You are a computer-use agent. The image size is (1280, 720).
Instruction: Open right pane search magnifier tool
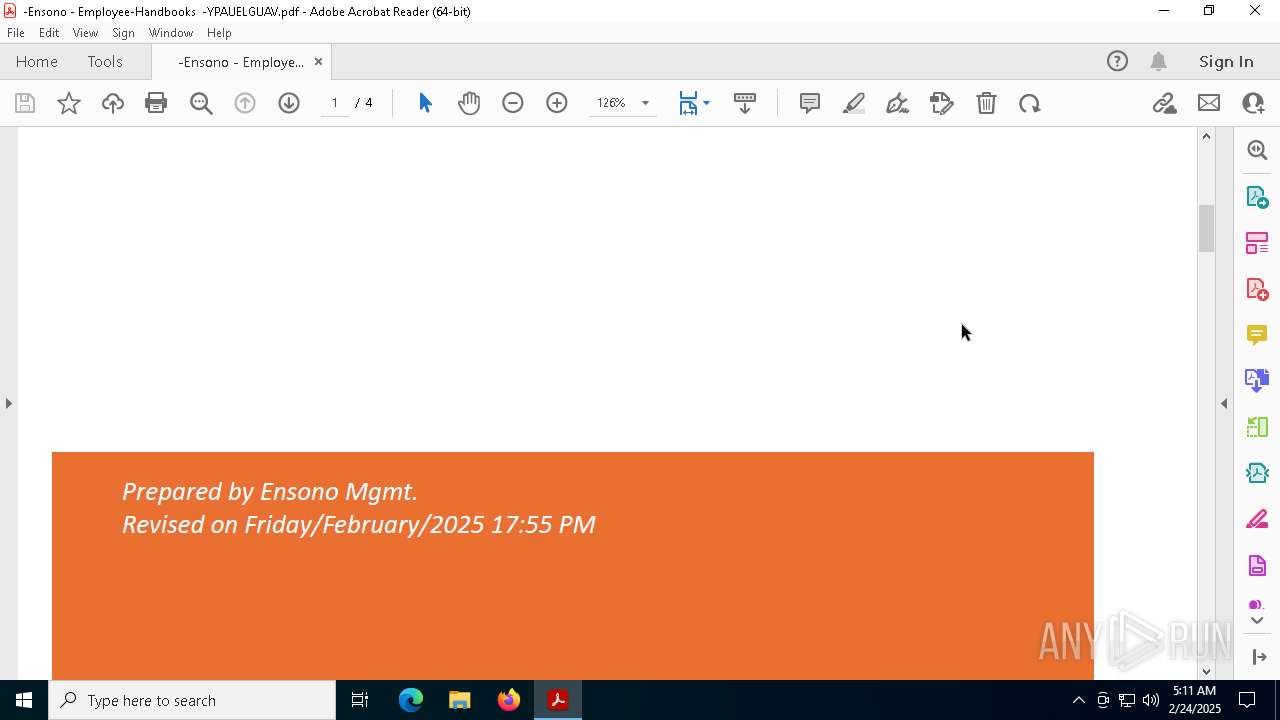[x=1257, y=150]
